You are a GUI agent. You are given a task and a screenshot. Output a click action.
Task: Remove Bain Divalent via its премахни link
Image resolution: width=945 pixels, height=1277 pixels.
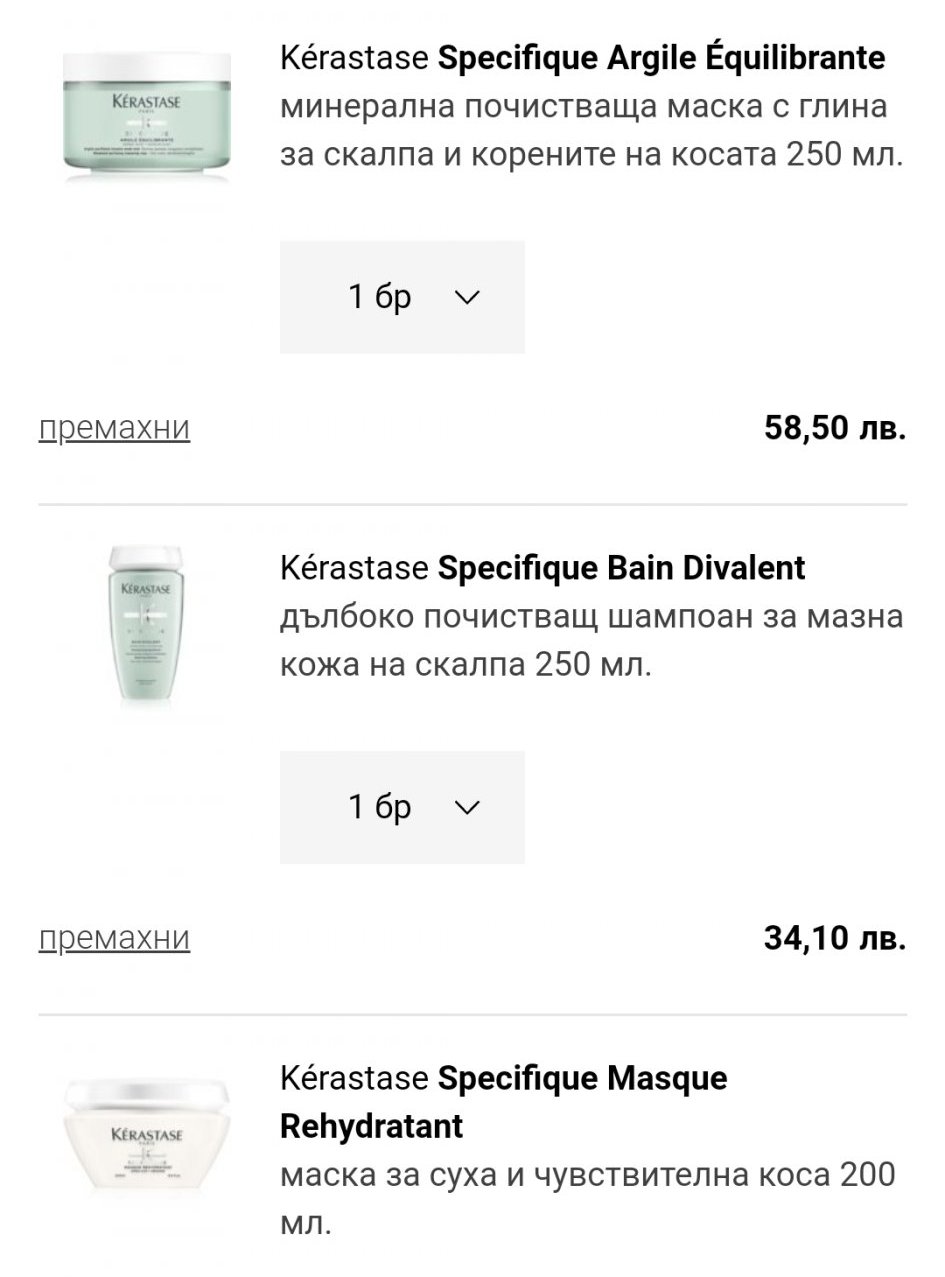click(x=114, y=938)
